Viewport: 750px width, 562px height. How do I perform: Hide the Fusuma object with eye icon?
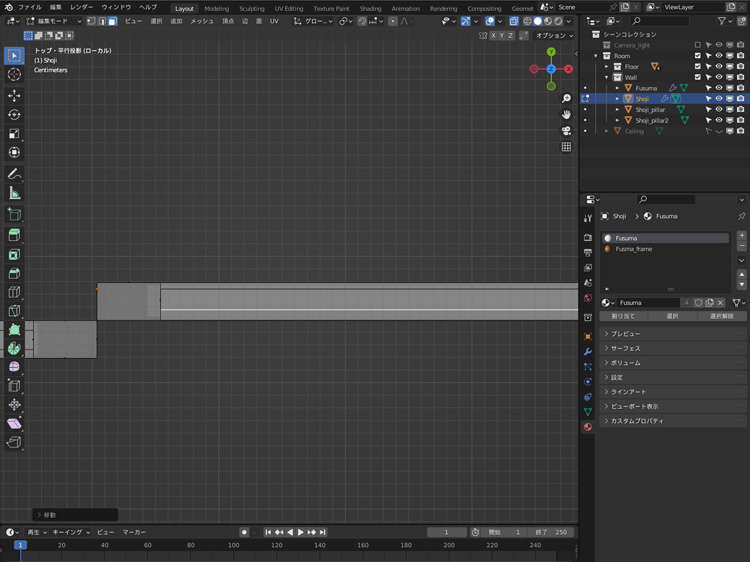point(718,88)
